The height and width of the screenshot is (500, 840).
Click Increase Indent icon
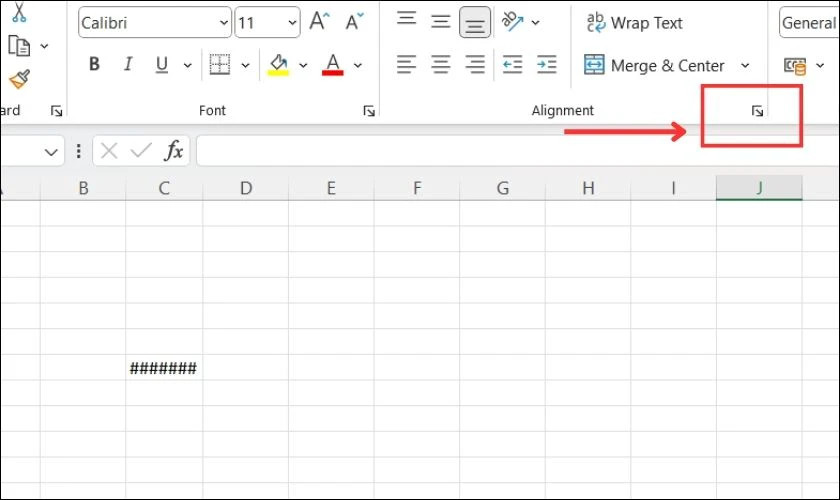tap(546, 65)
